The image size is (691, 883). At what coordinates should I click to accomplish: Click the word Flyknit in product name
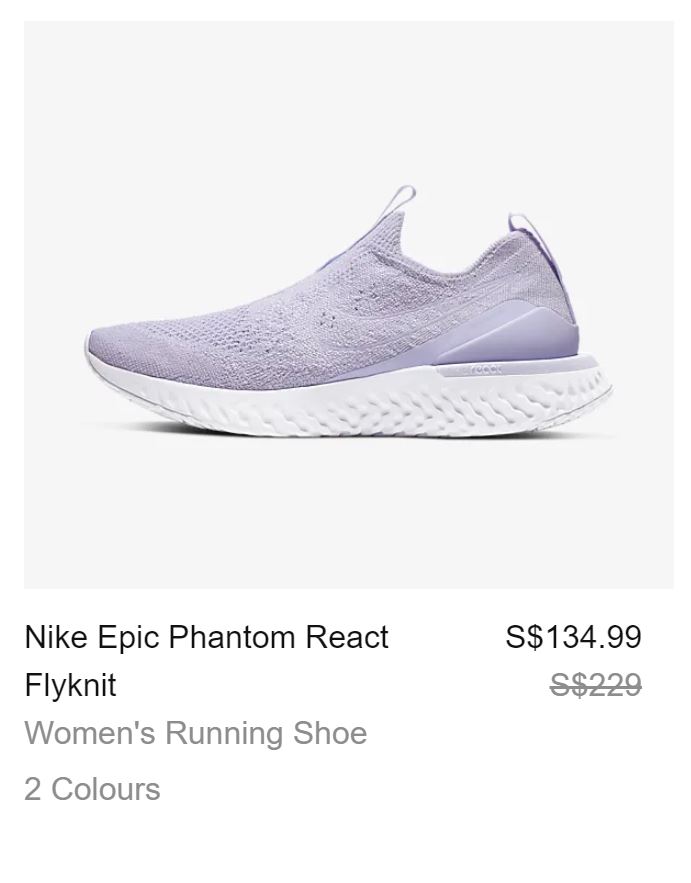70,685
